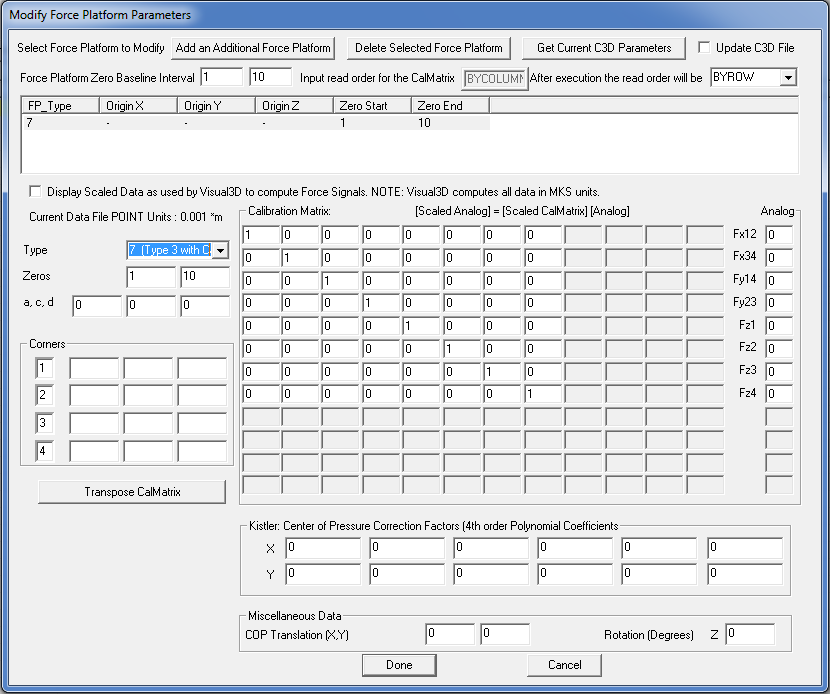Click Get Current C3D Parameters button
Screen dimensions: 830x694
click(604, 48)
